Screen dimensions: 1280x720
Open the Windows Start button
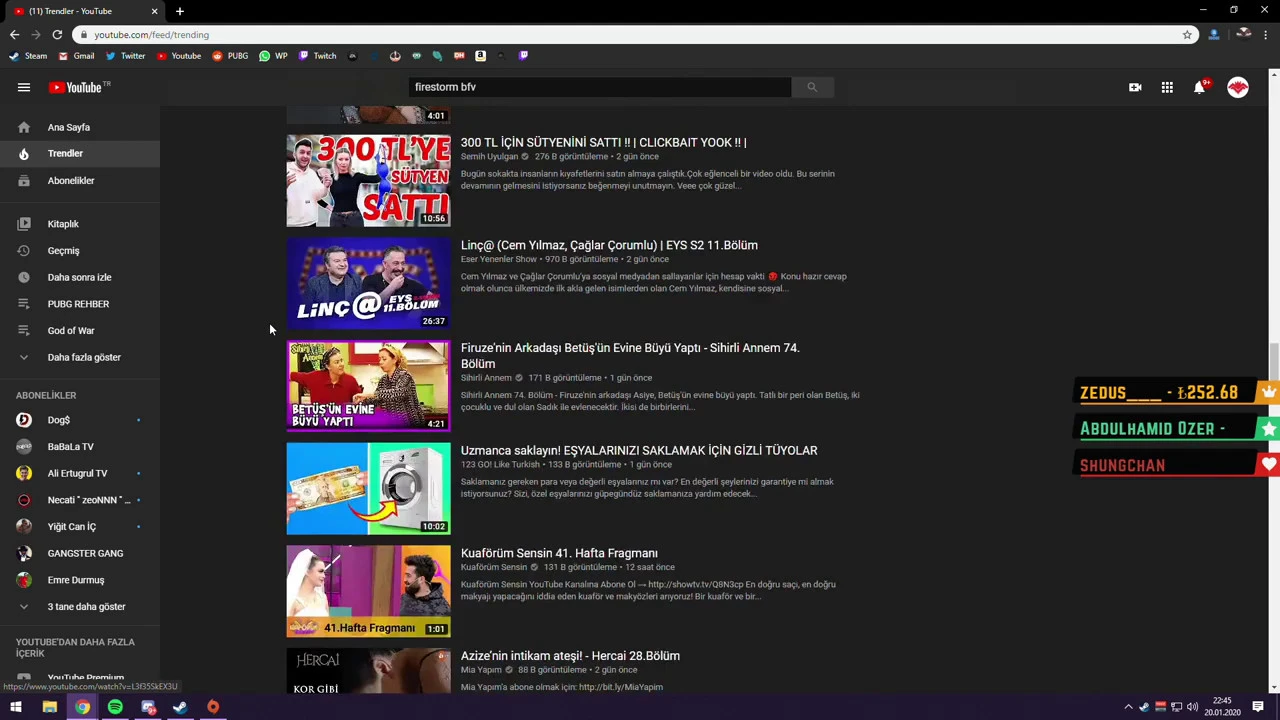[15, 707]
